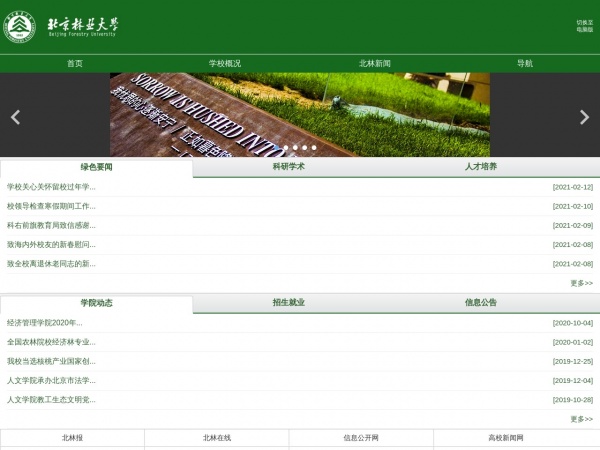Open 首页 in the green navigation bar
The height and width of the screenshot is (450, 600).
(75, 63)
